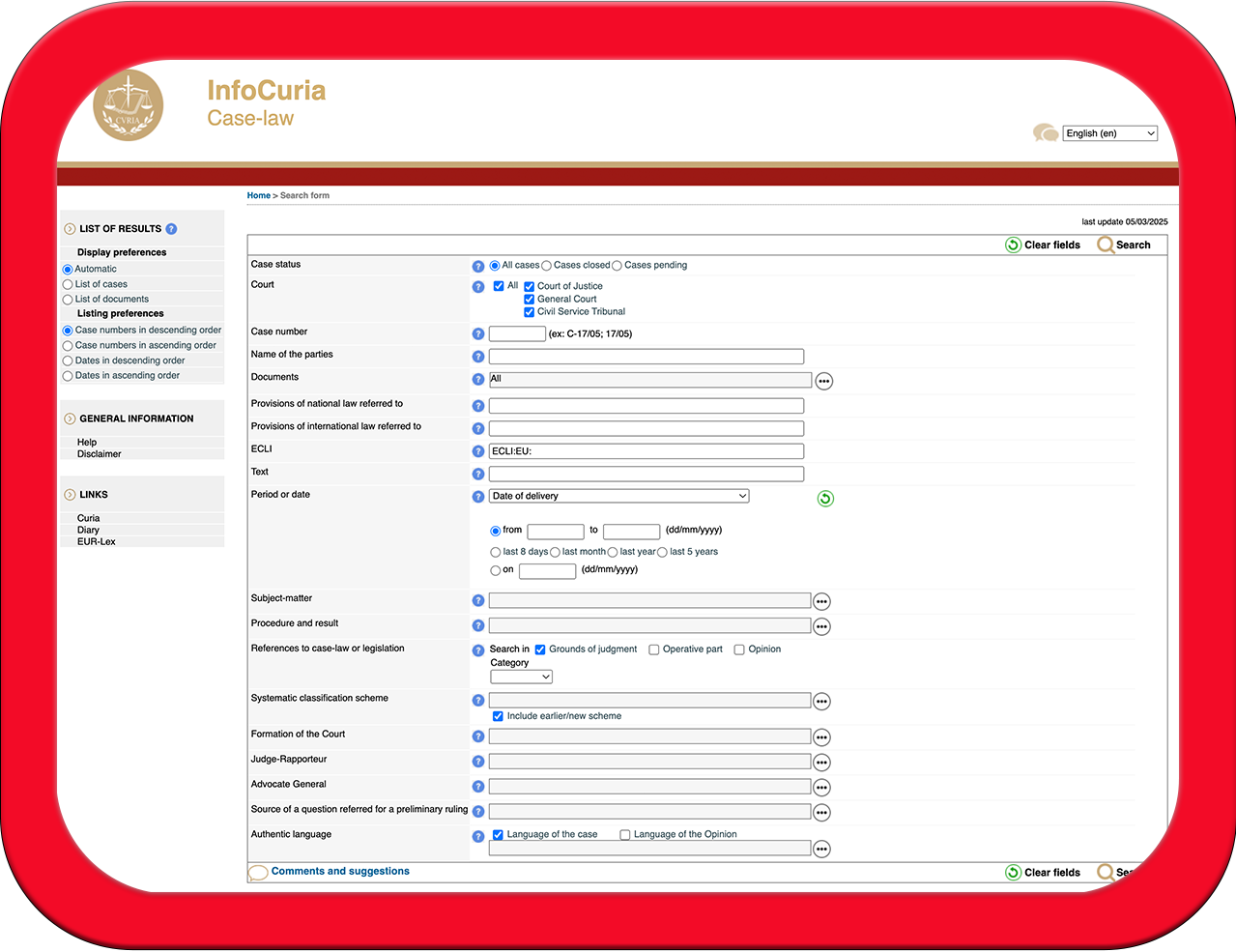The height and width of the screenshot is (952, 1236).
Task: Select List of documents display option
Action: [x=68, y=300]
